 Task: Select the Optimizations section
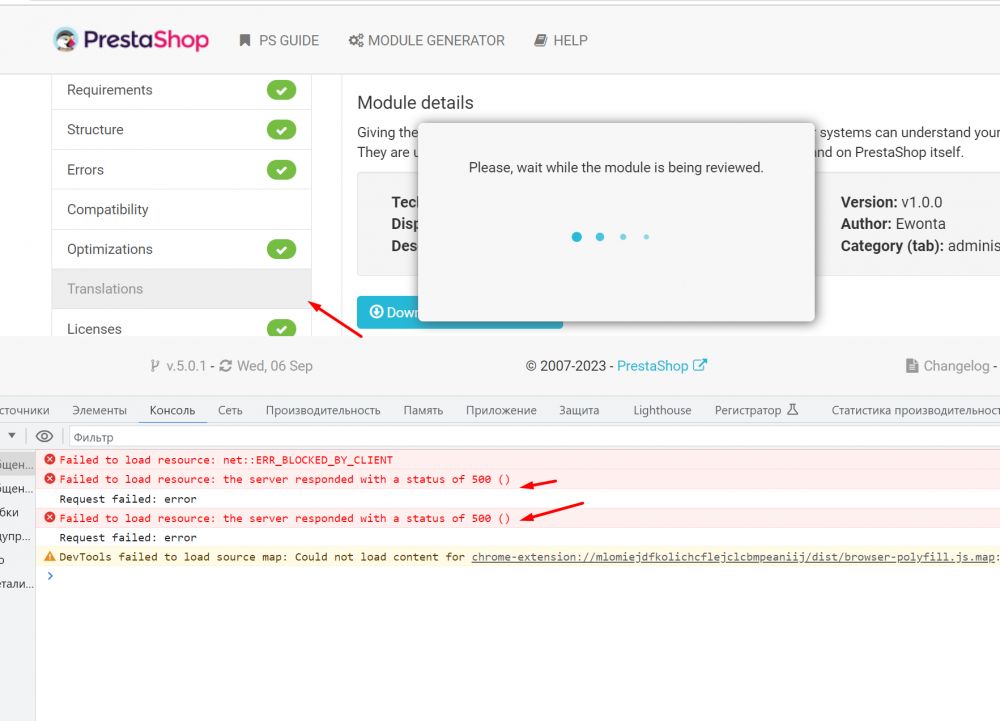(x=181, y=249)
